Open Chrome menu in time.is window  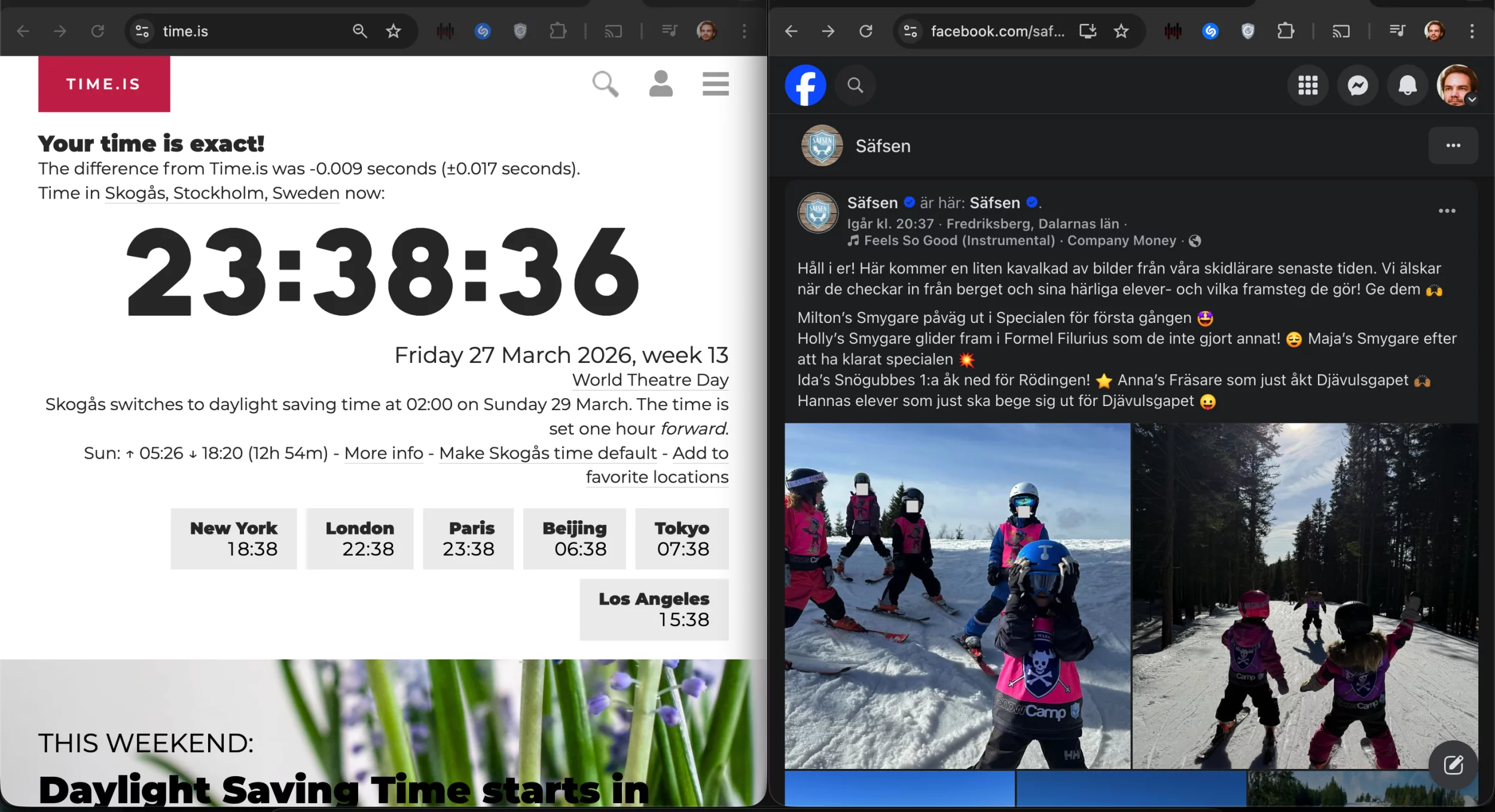744,31
